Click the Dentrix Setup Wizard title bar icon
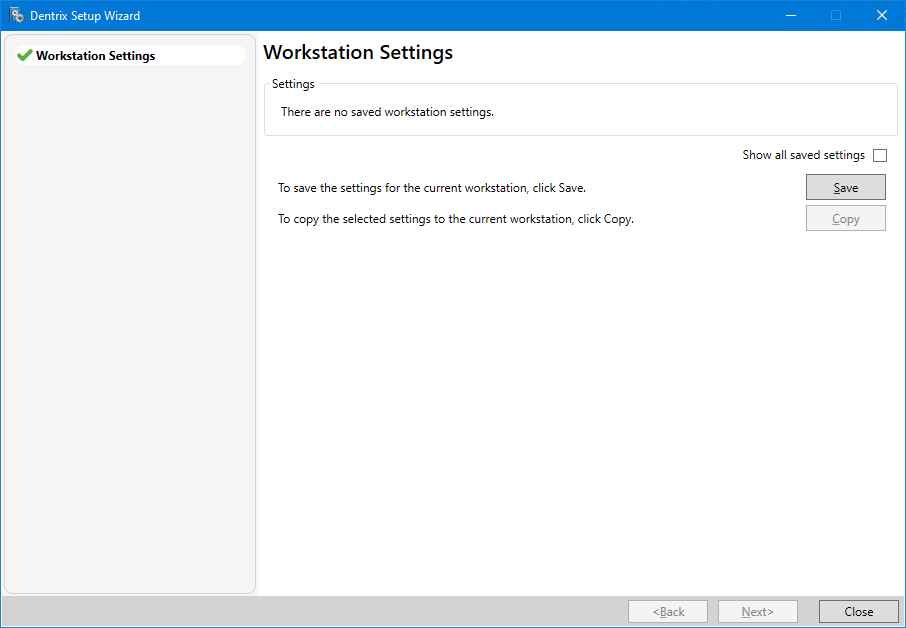The image size is (906, 628). [x=16, y=15]
